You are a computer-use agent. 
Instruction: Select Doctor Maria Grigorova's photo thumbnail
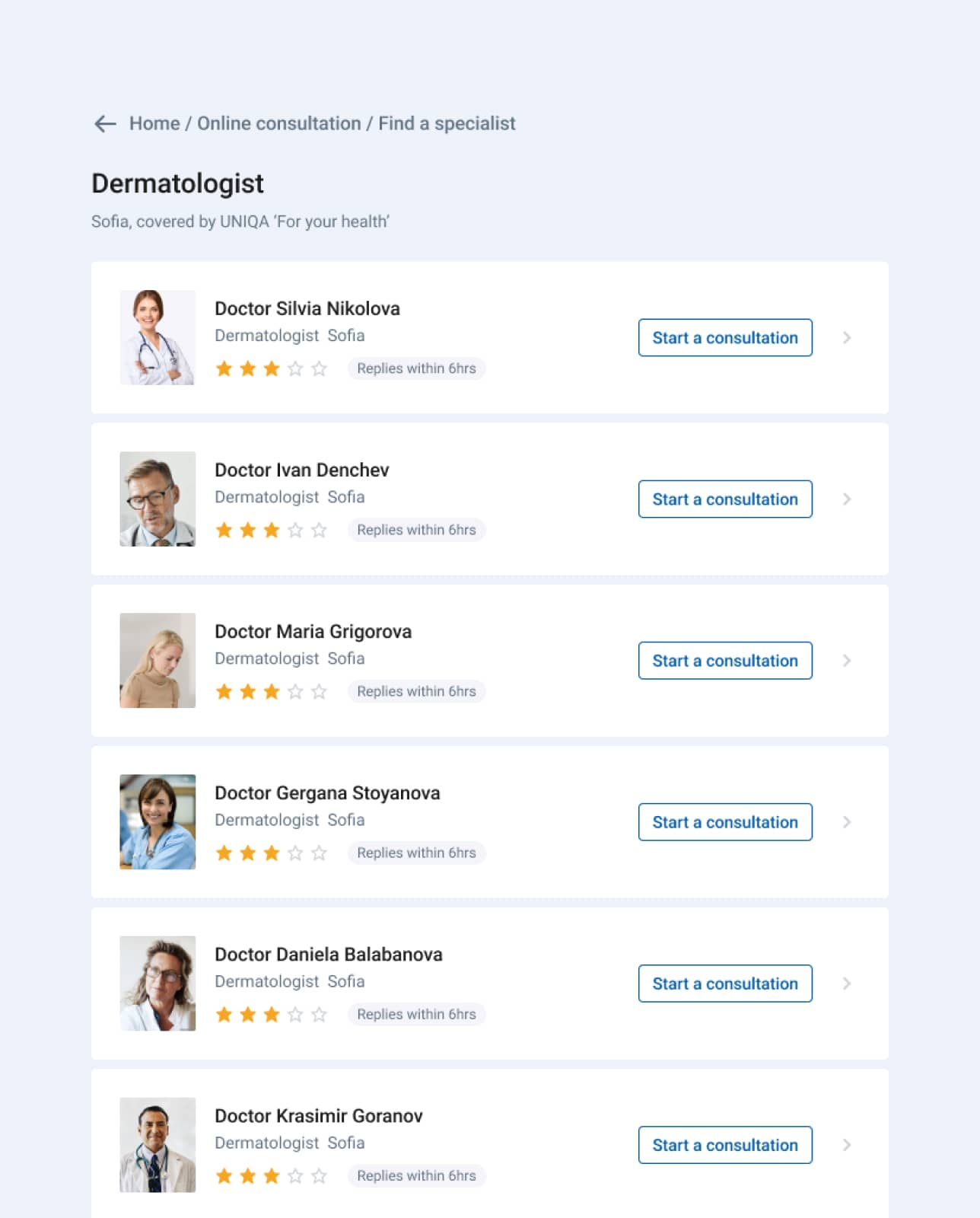[157, 660]
